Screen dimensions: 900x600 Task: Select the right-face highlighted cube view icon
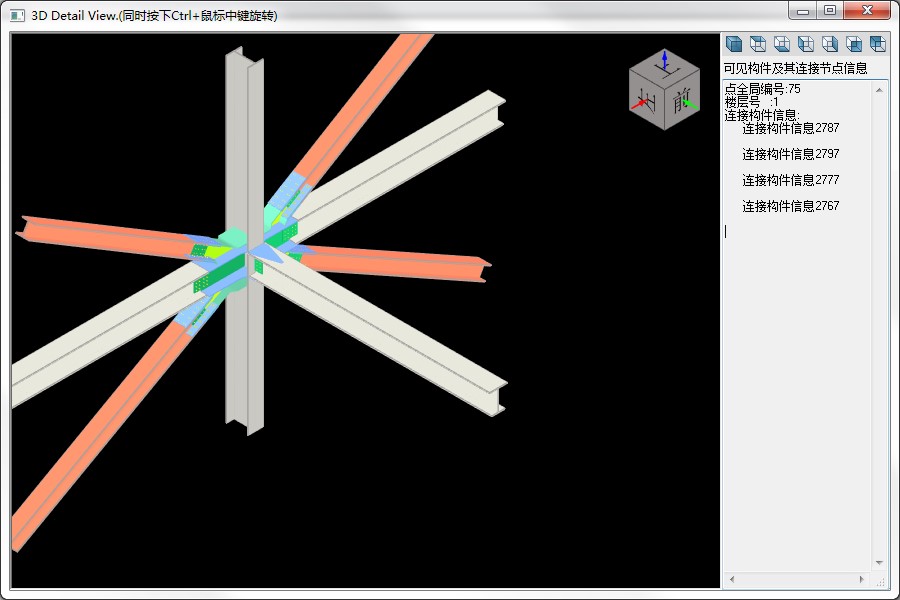click(x=830, y=44)
